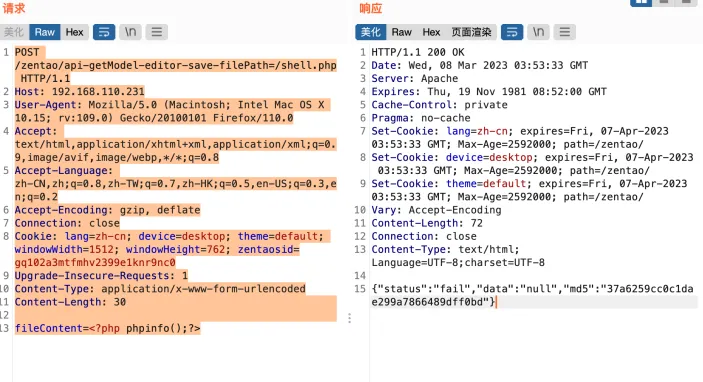
Task: Click the 请求 panel heading
Action: [x=13, y=8]
